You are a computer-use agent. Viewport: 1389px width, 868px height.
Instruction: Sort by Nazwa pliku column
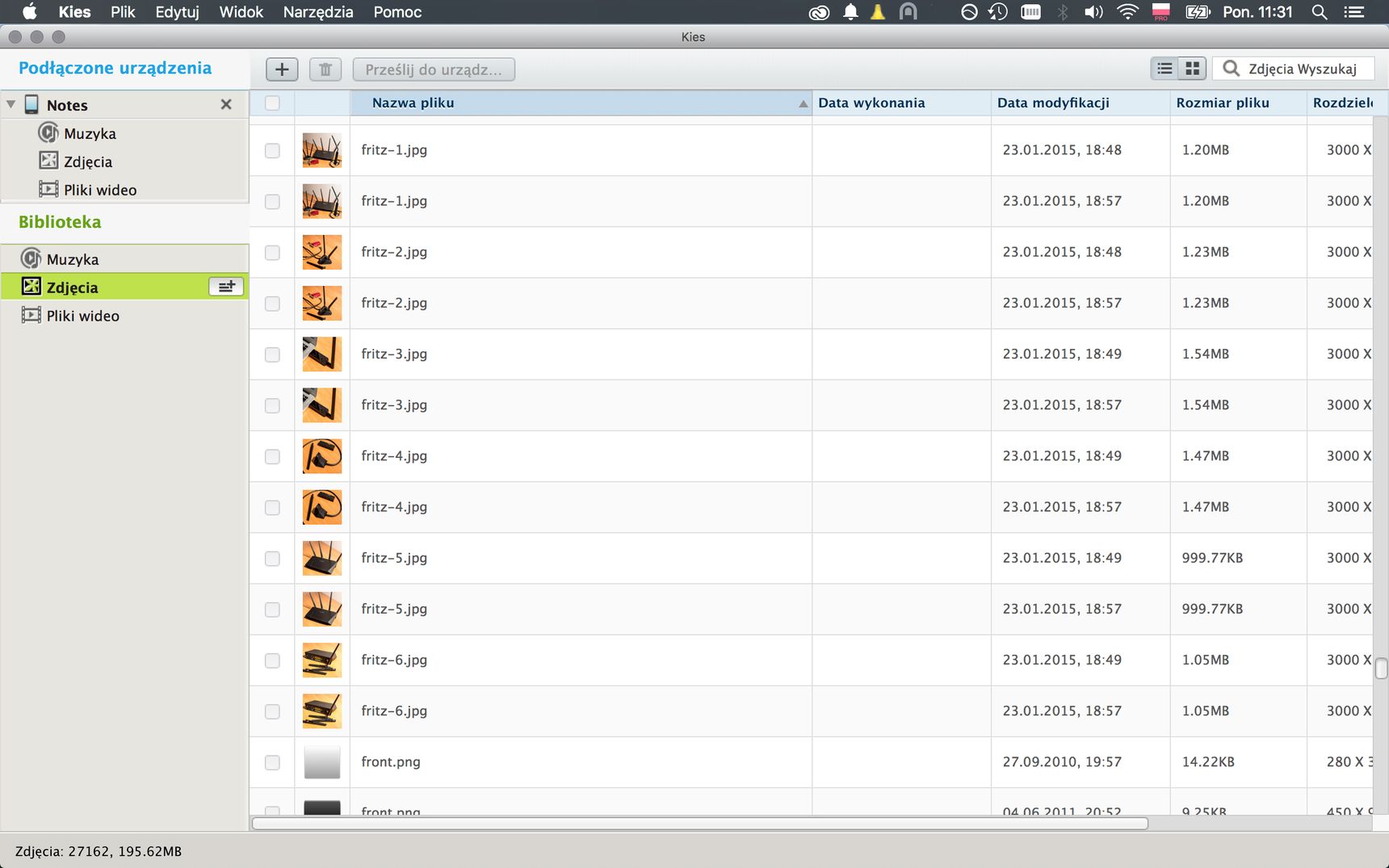[x=581, y=103]
